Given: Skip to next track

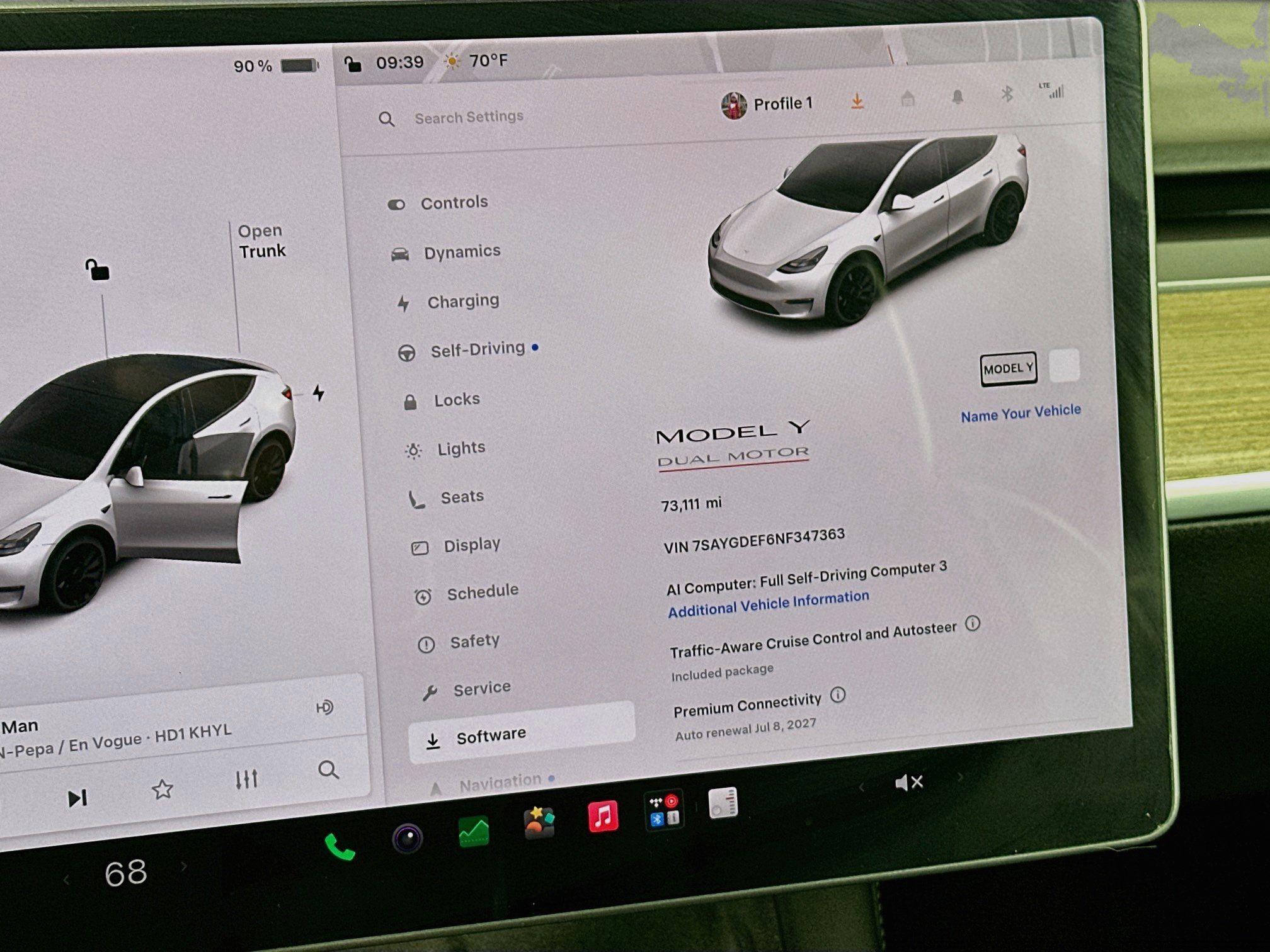Looking at the screenshot, I should [x=77, y=798].
